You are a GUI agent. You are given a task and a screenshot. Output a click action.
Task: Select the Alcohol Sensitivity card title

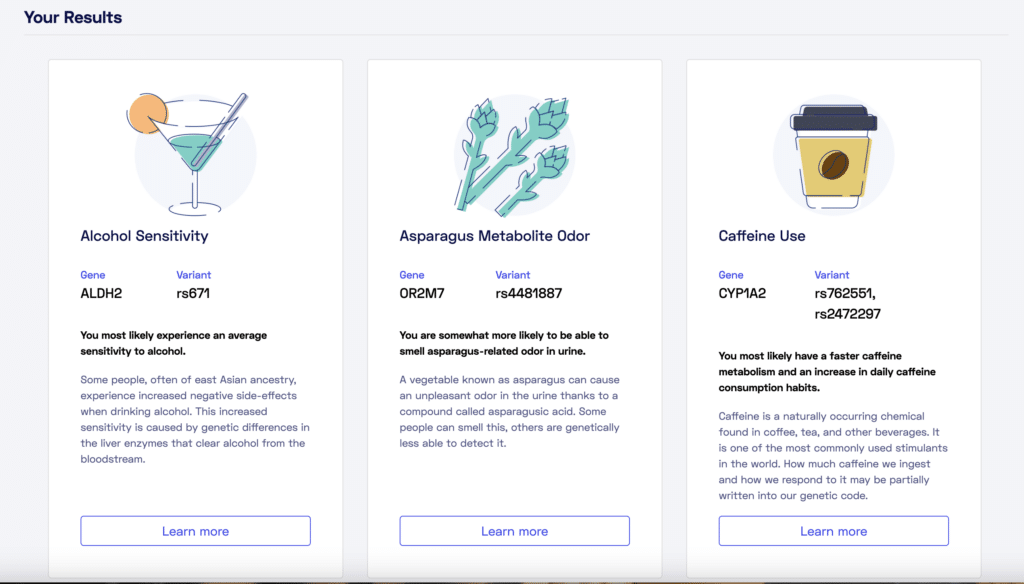pos(144,236)
